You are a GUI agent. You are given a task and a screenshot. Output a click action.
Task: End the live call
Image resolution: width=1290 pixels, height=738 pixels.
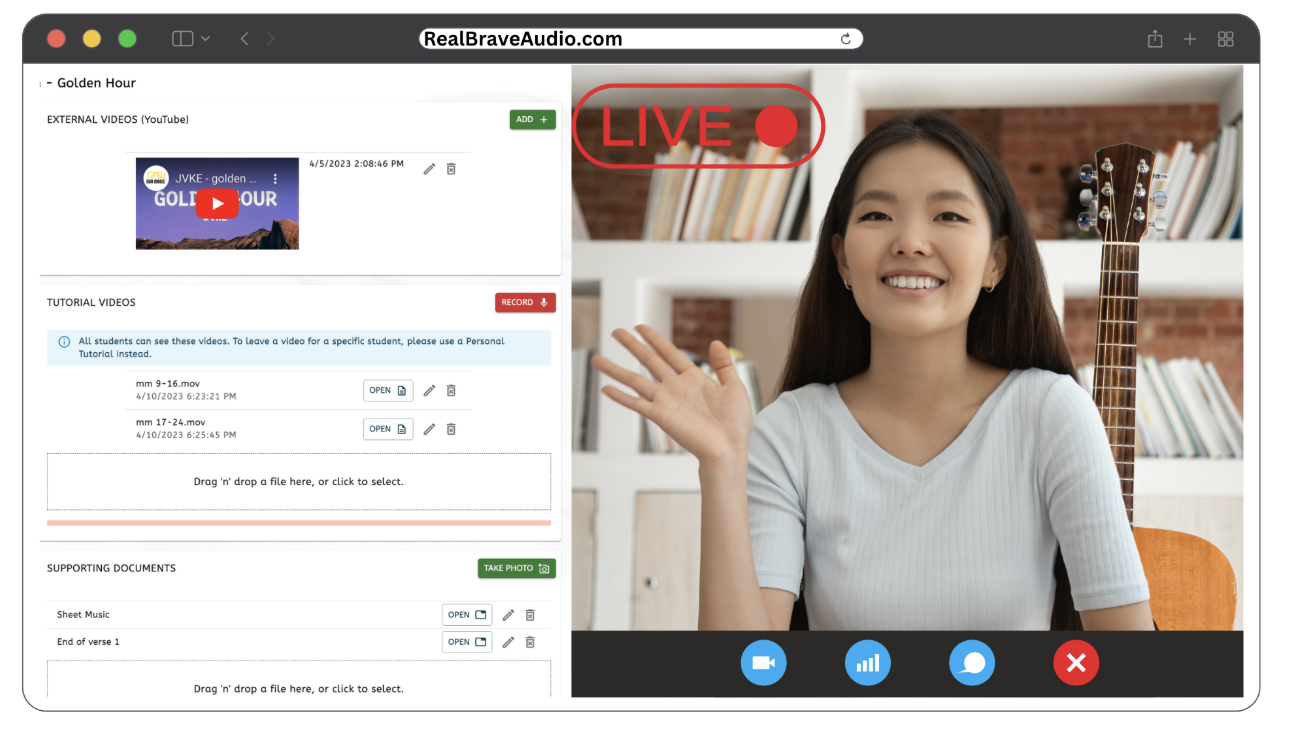coord(1075,662)
